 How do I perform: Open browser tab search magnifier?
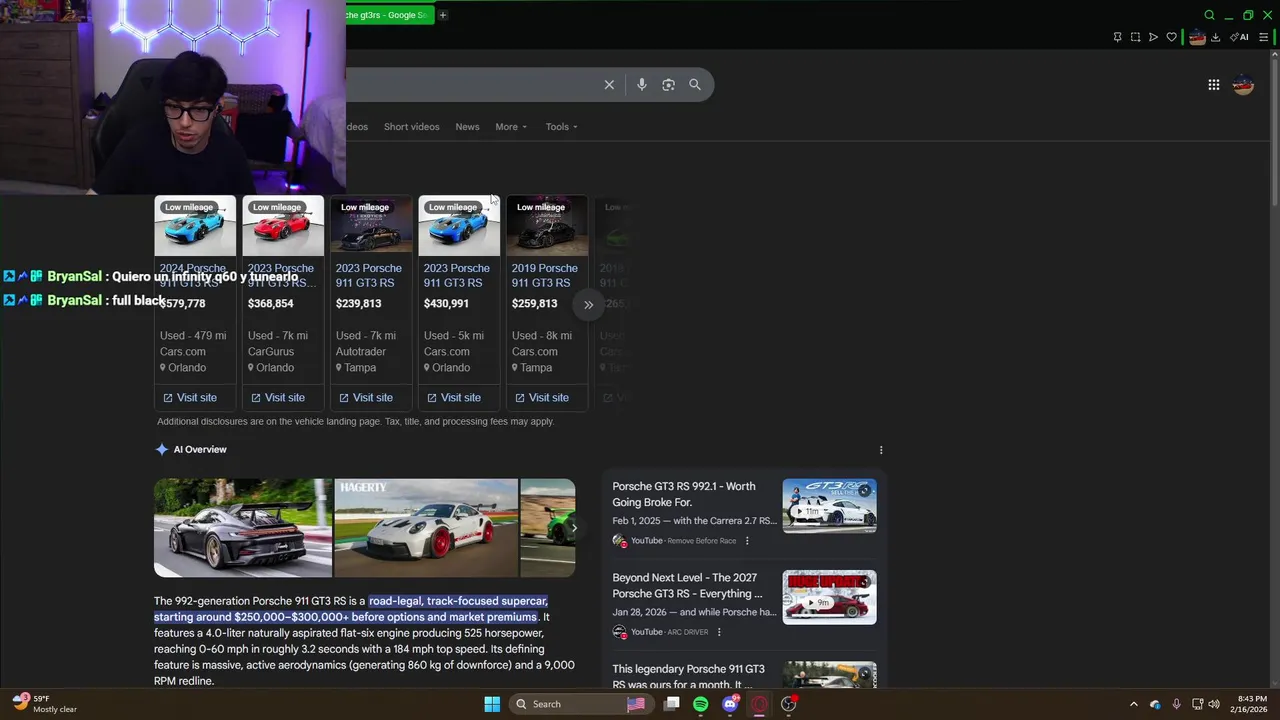pyautogui.click(x=1209, y=15)
